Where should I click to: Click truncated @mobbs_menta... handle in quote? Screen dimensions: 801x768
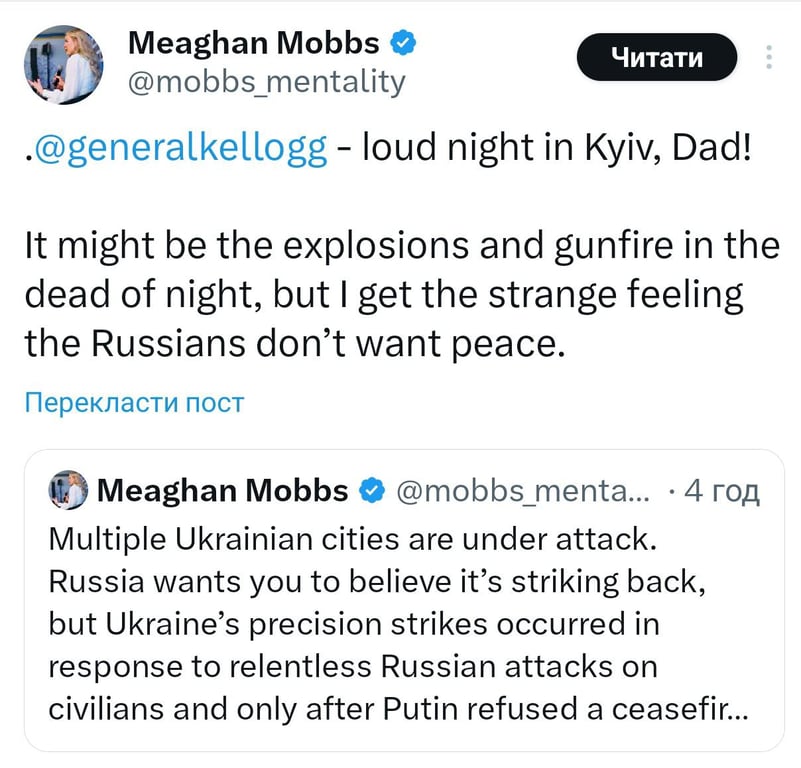(x=523, y=491)
